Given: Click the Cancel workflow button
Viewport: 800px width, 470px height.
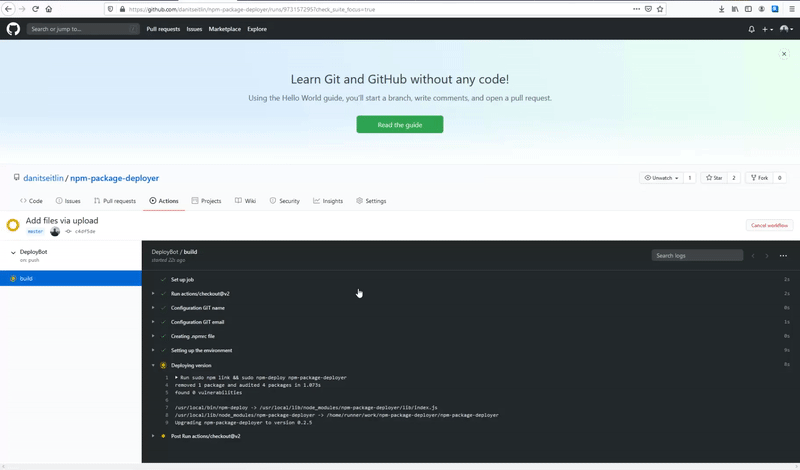Looking at the screenshot, I should tap(769, 225).
